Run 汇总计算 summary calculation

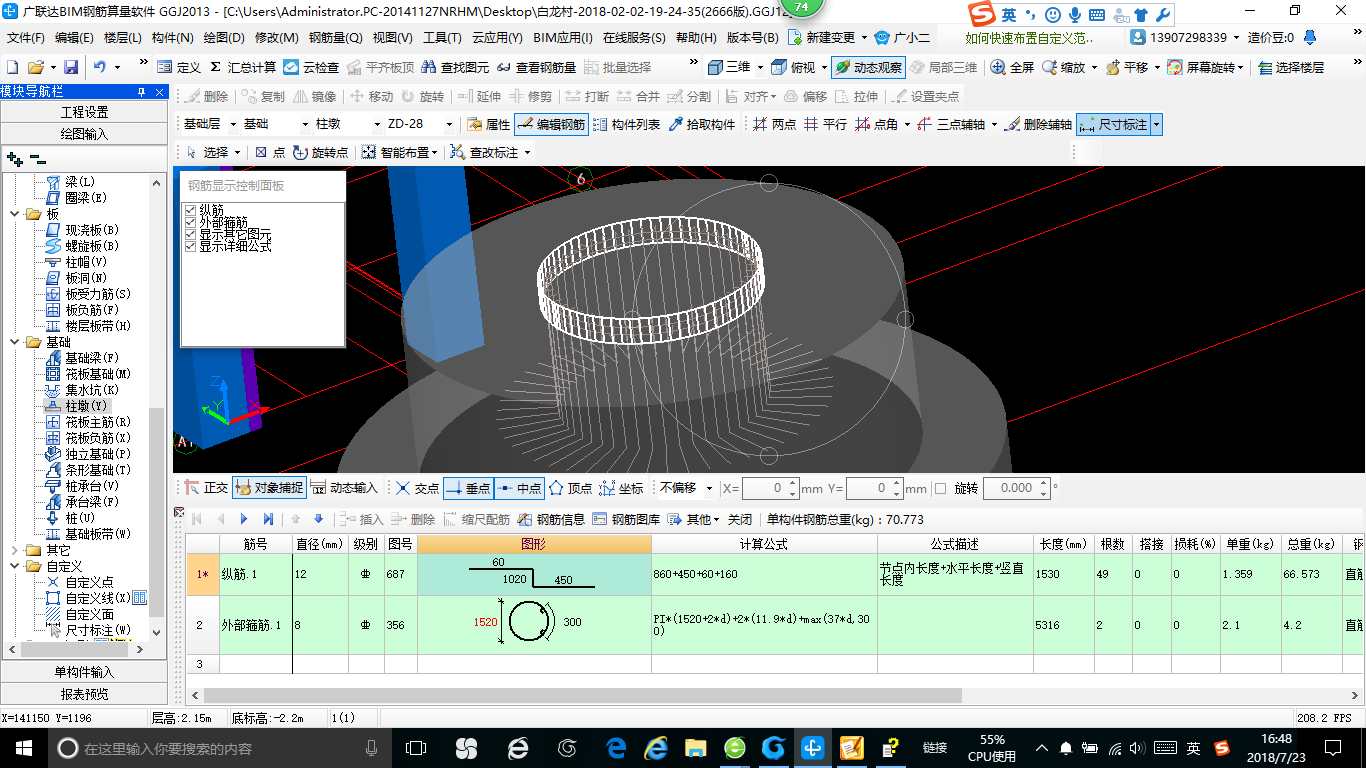click(243, 67)
